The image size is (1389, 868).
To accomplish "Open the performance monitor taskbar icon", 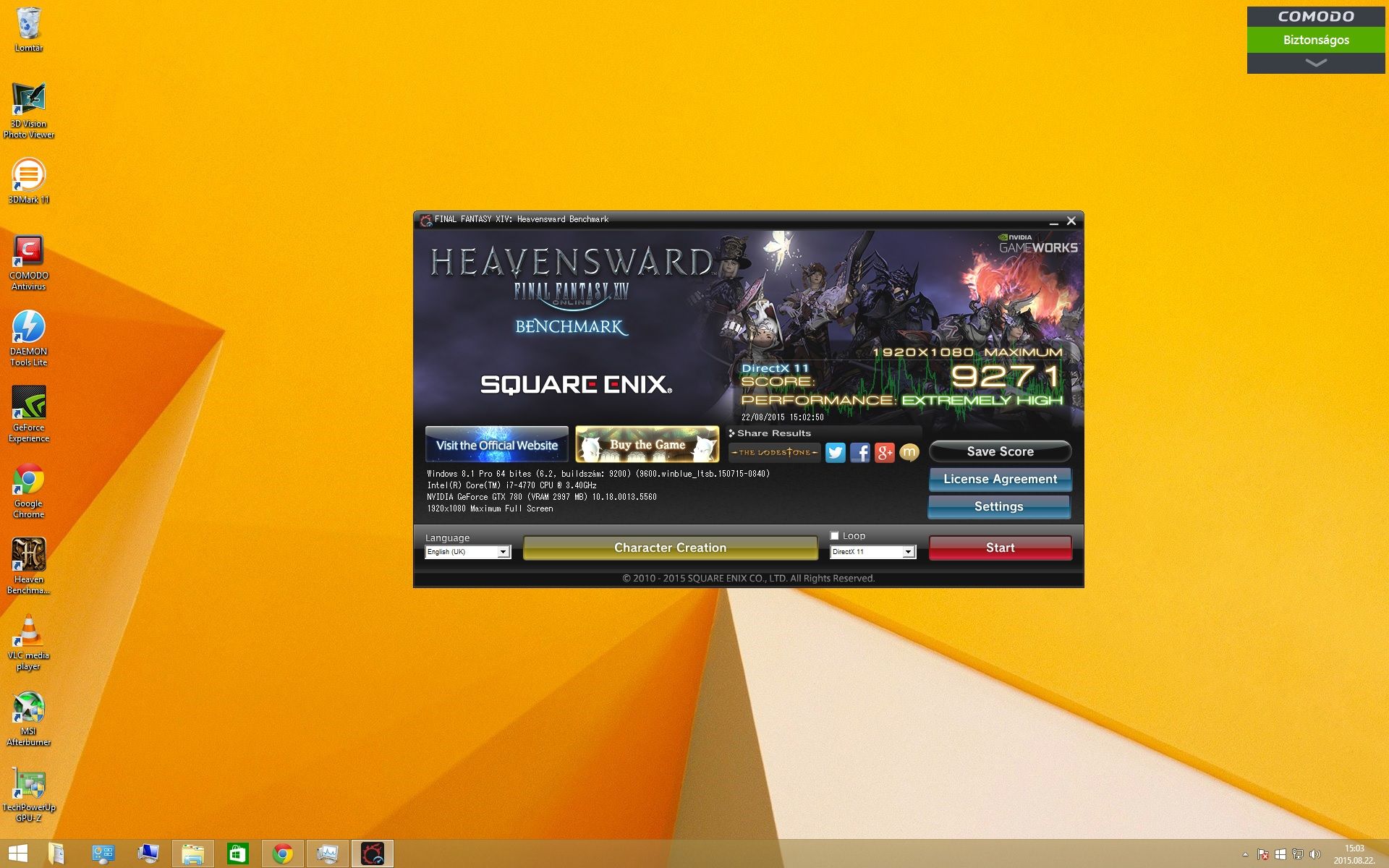I will tap(328, 854).
